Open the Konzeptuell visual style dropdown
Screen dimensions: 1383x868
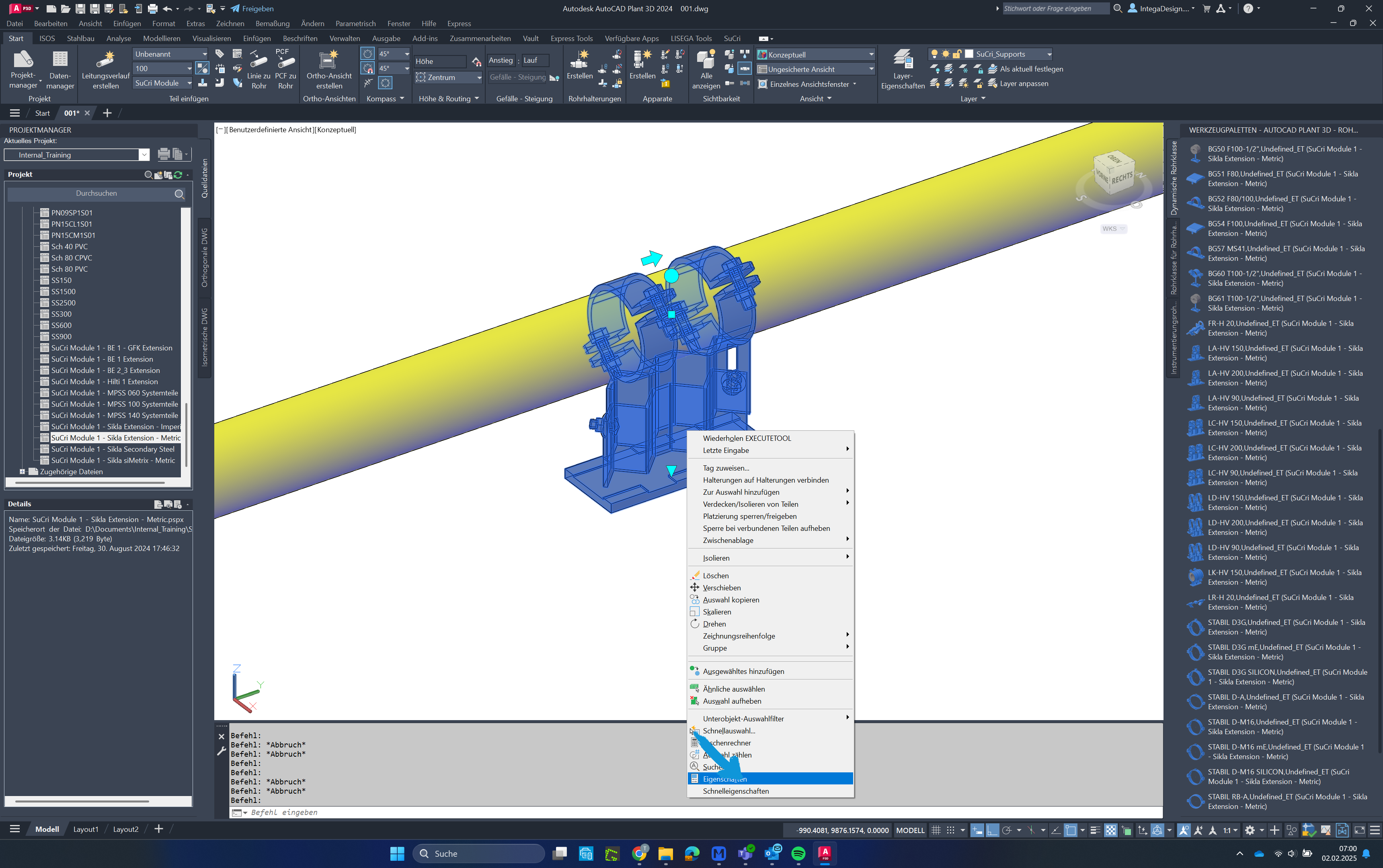coord(816,55)
